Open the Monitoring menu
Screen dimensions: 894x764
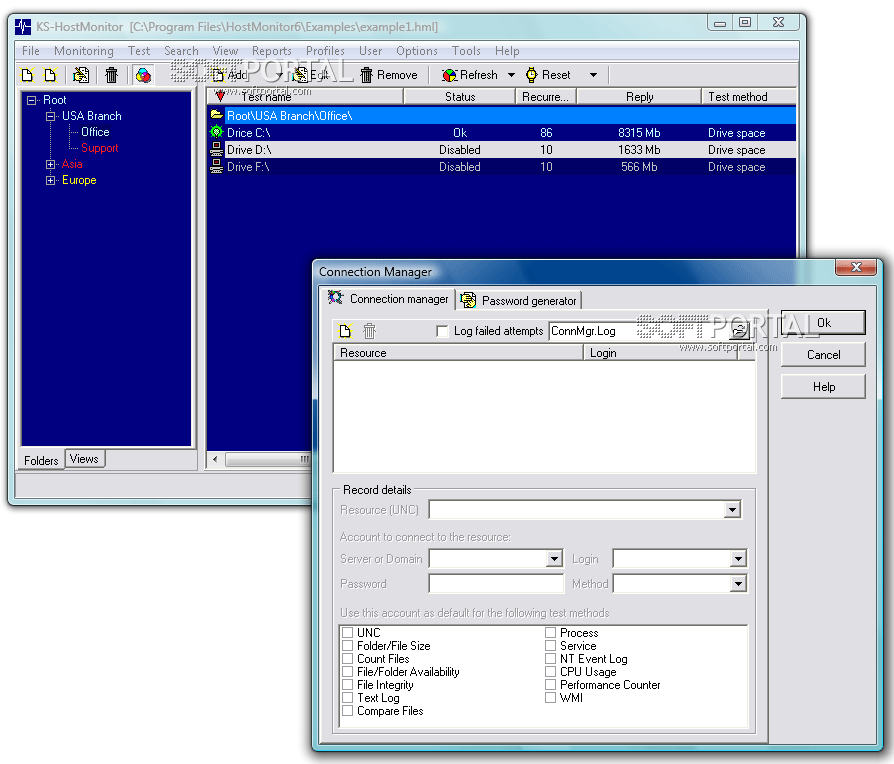click(84, 51)
